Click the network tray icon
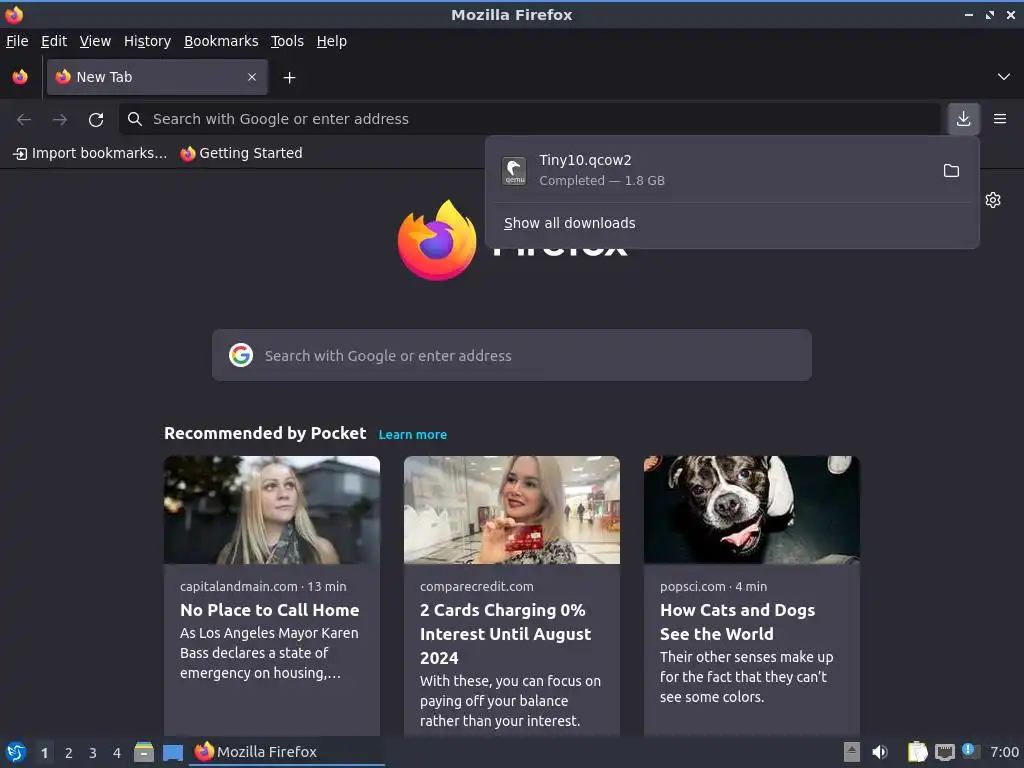 click(944, 752)
